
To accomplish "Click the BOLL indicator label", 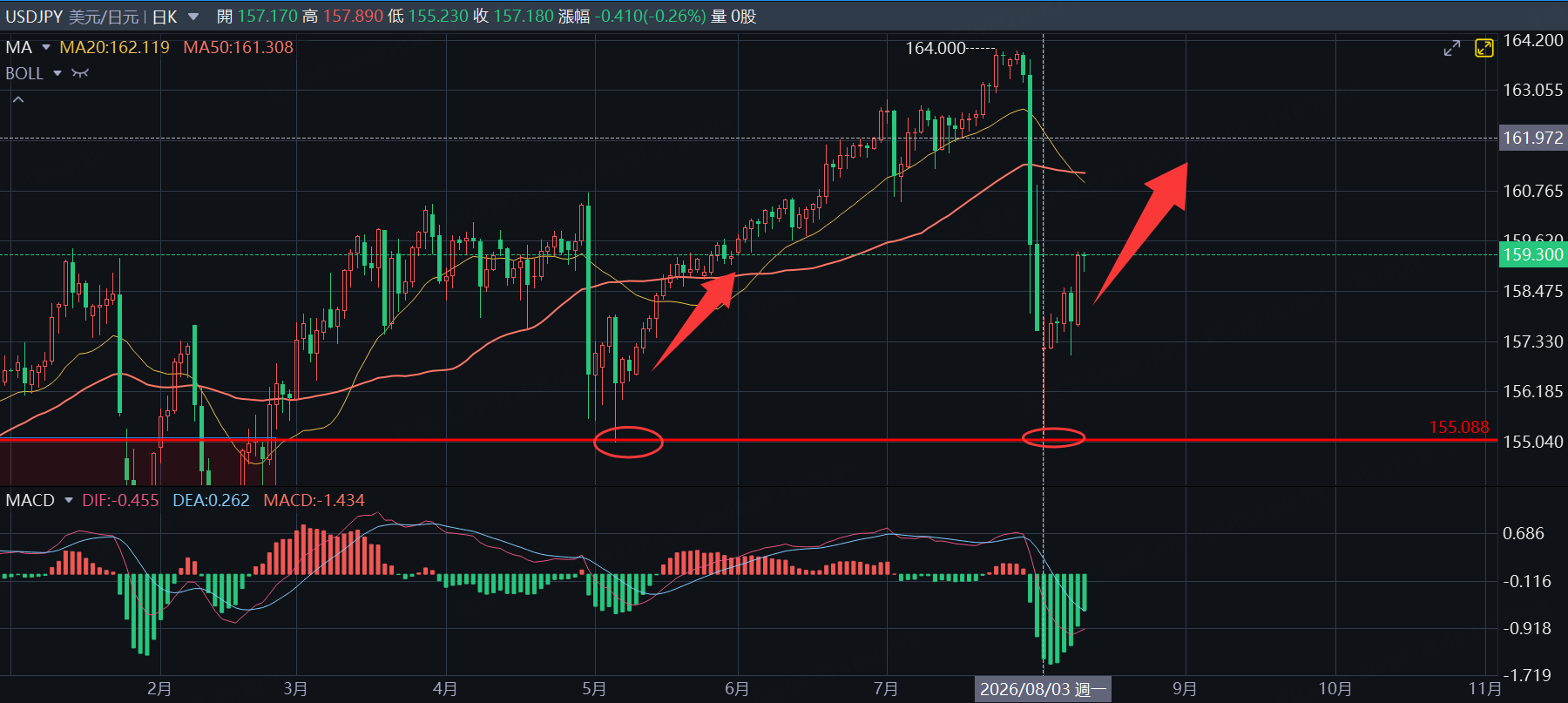I will (24, 73).
